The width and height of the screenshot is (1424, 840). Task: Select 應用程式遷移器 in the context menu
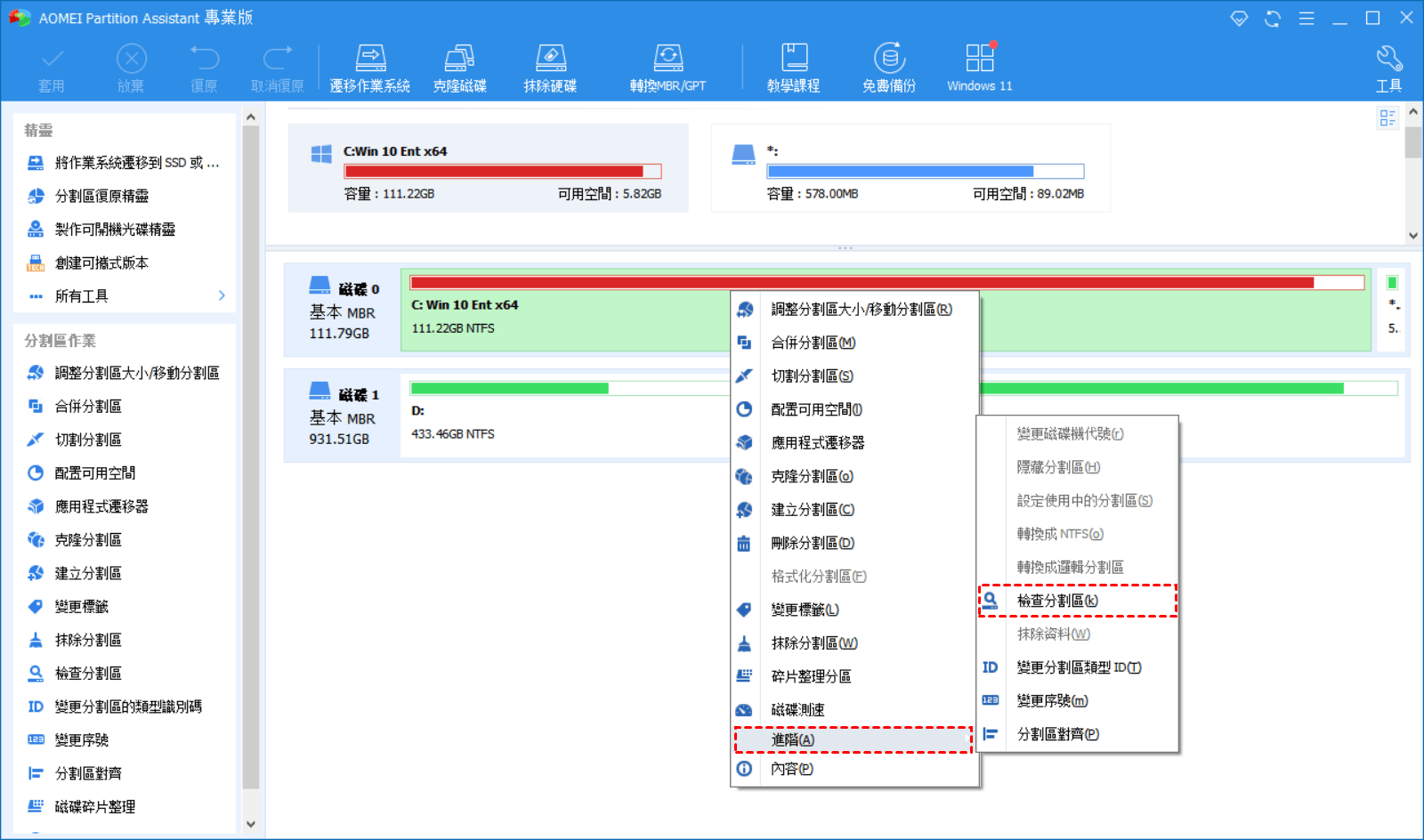[854, 443]
